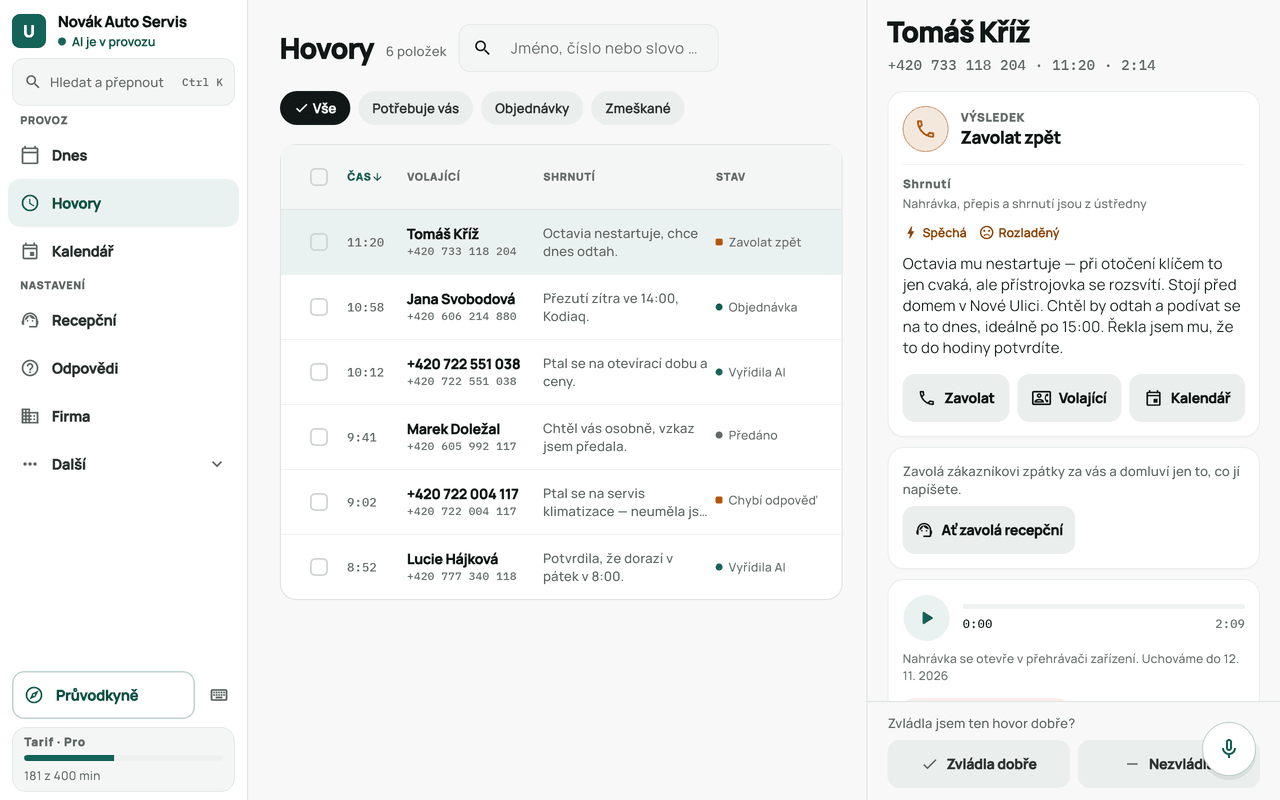Screen dimensions: 1280x800
Task: Open the Marek Doležal call row
Action: coord(561,437)
